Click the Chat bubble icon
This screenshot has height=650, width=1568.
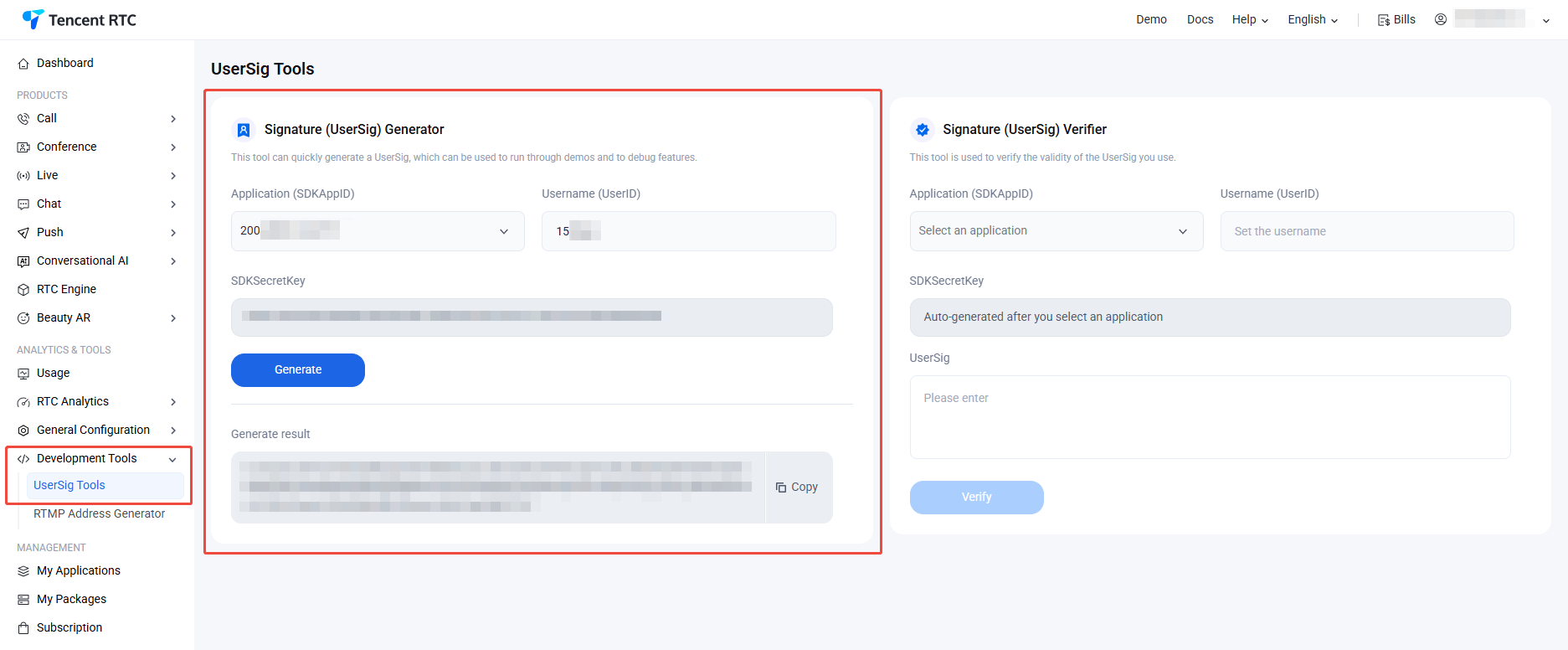23,204
